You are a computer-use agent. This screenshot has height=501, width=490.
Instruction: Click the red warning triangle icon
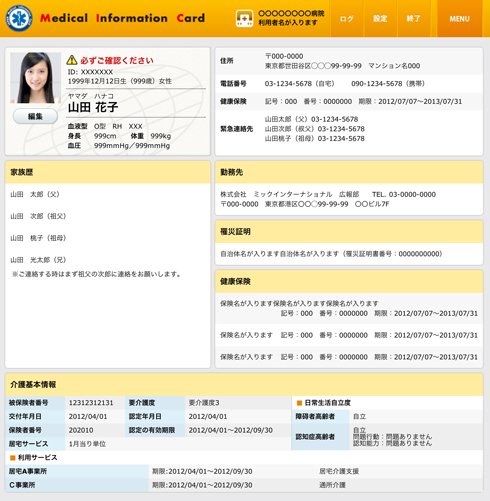(x=72, y=60)
